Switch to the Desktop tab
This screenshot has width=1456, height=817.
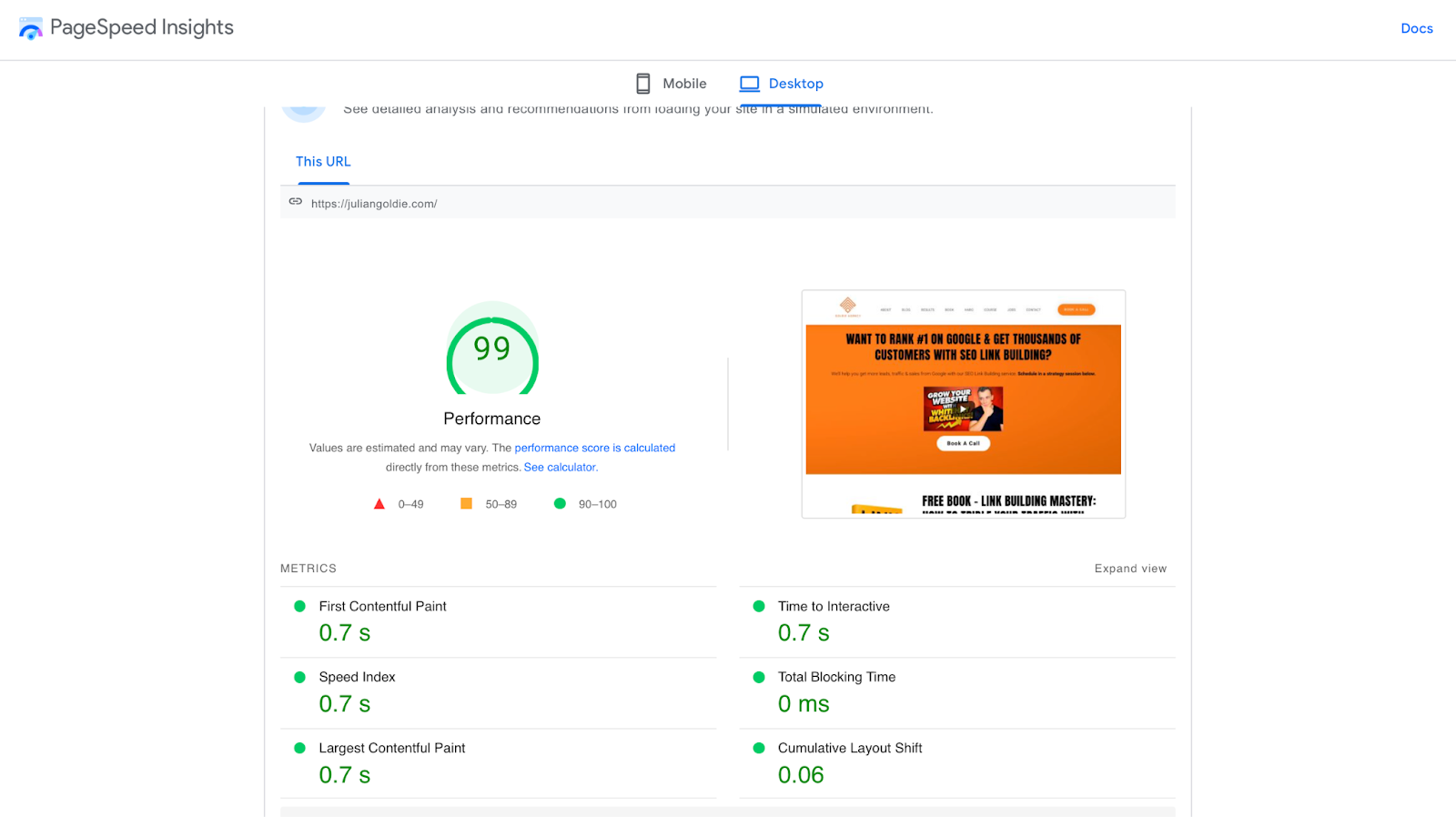[782, 84]
